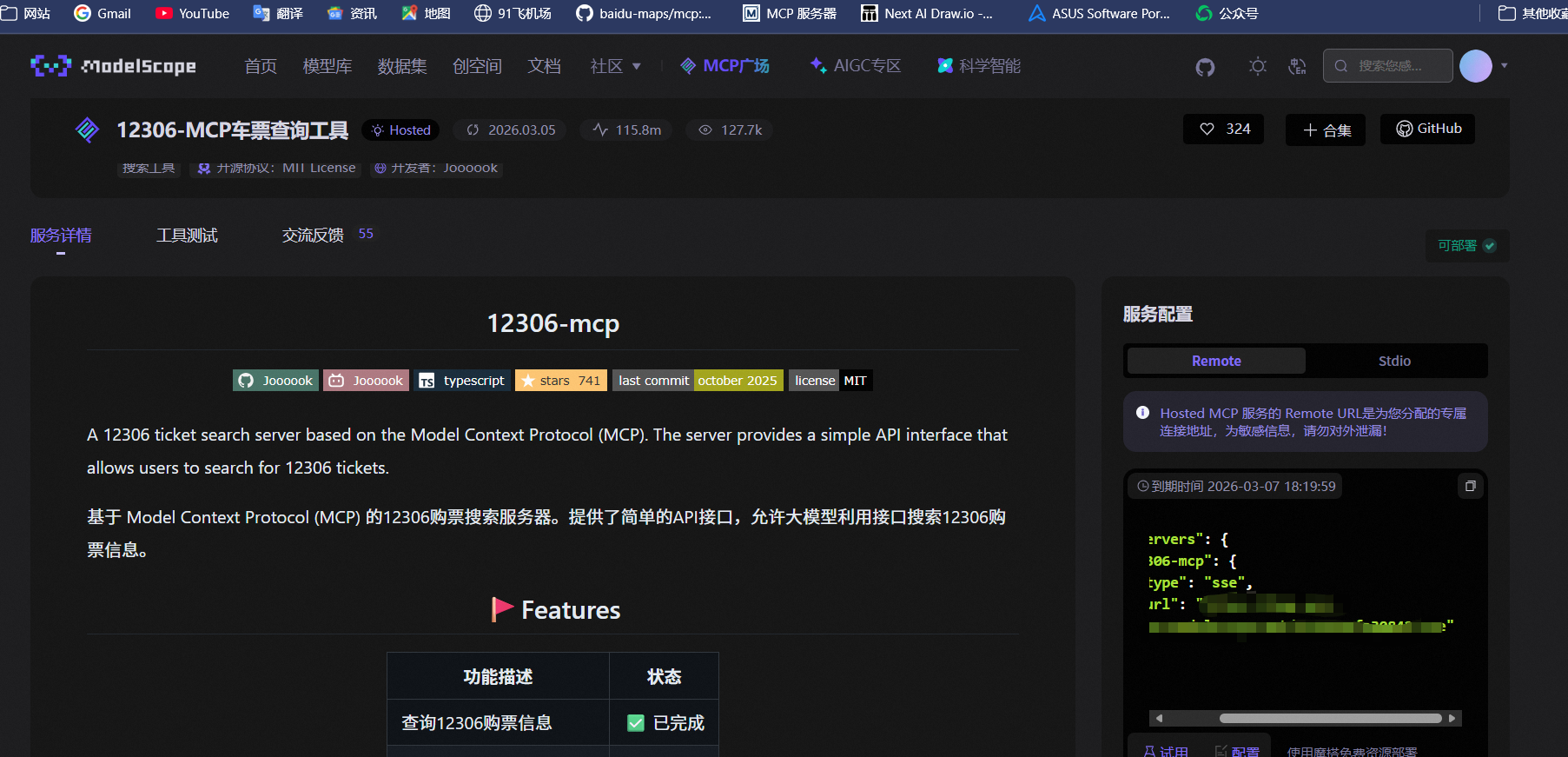The width and height of the screenshot is (1568, 757).
Task: Click the stars 741 badge
Action: (x=561, y=381)
